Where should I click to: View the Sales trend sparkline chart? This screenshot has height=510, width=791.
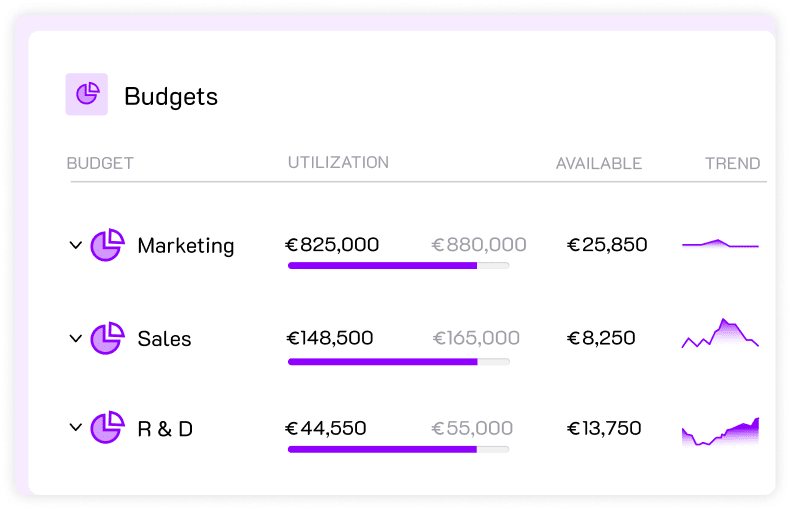pos(720,335)
